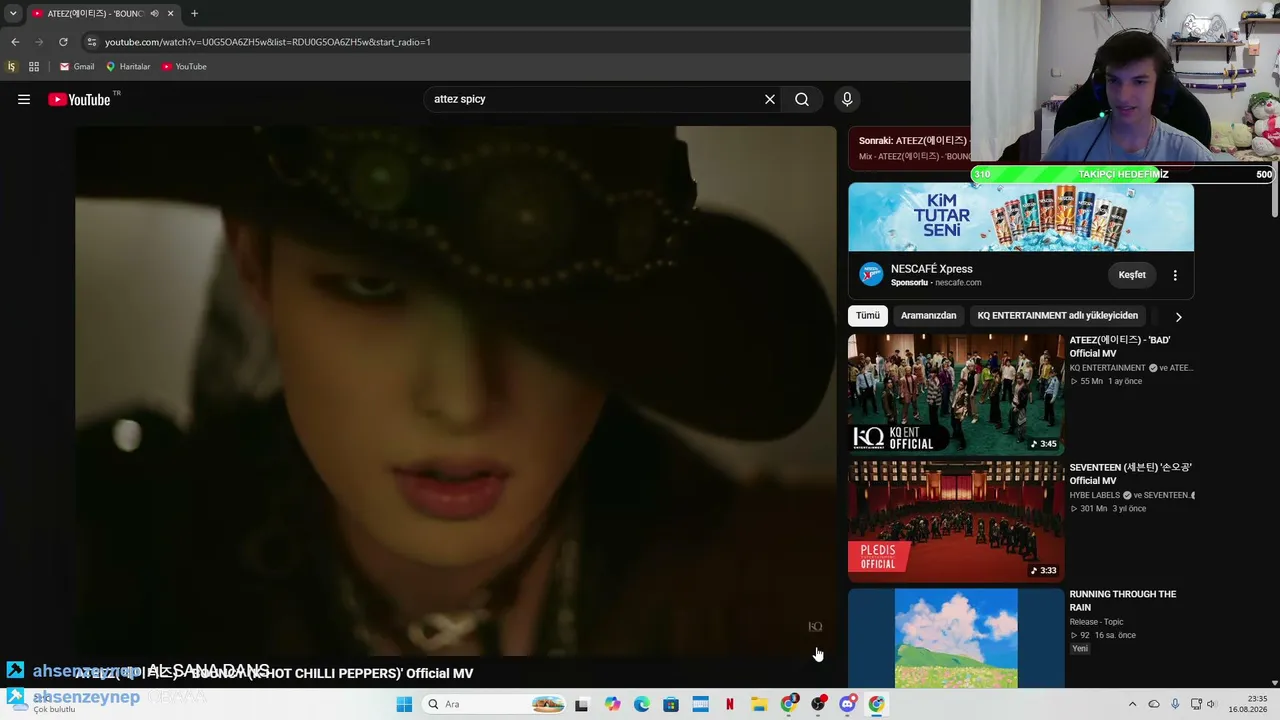
Task: View site information icon in address bar
Action: point(92,42)
